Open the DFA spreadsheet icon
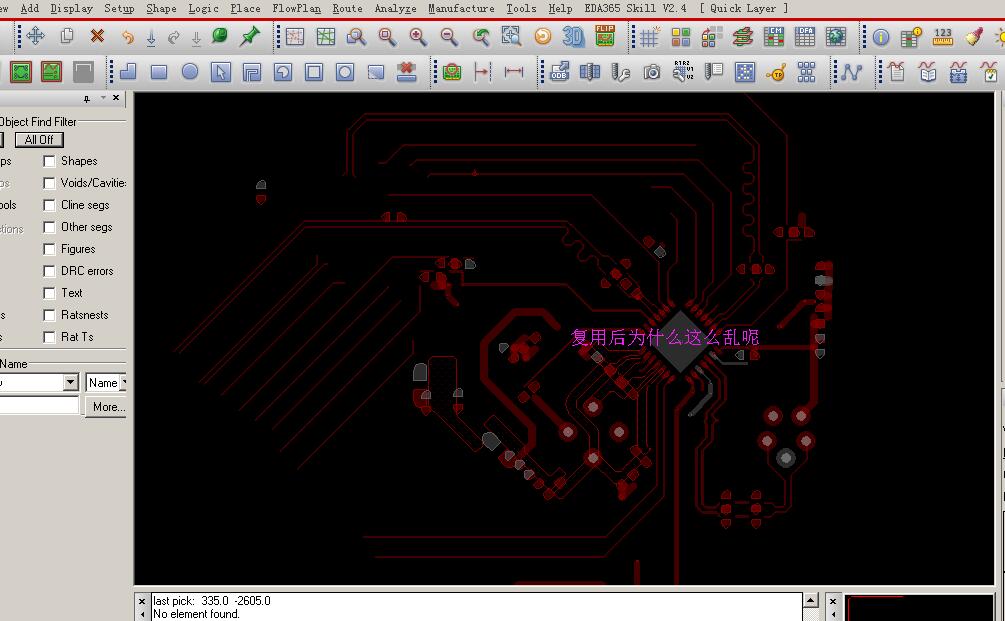Viewport: 1005px width, 621px height. coord(804,37)
